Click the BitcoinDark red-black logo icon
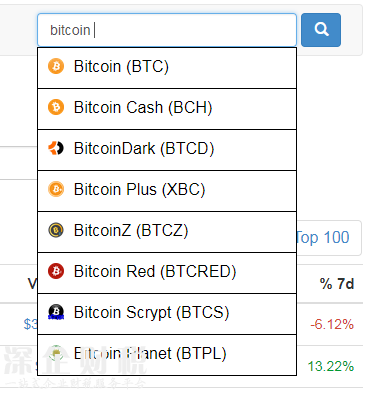The height and width of the screenshot is (394, 390). click(x=56, y=148)
